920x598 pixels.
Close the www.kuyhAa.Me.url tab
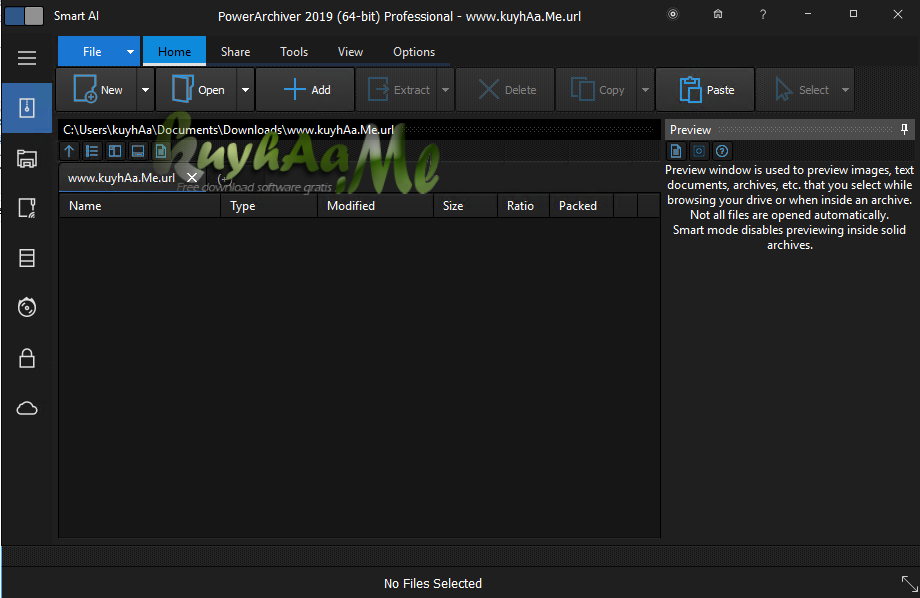click(192, 177)
